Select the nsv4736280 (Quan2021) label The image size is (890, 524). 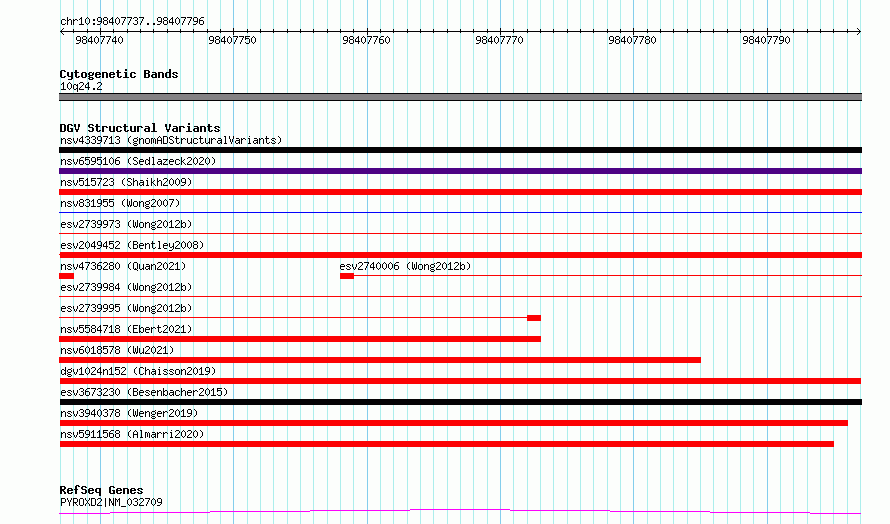[123, 266]
